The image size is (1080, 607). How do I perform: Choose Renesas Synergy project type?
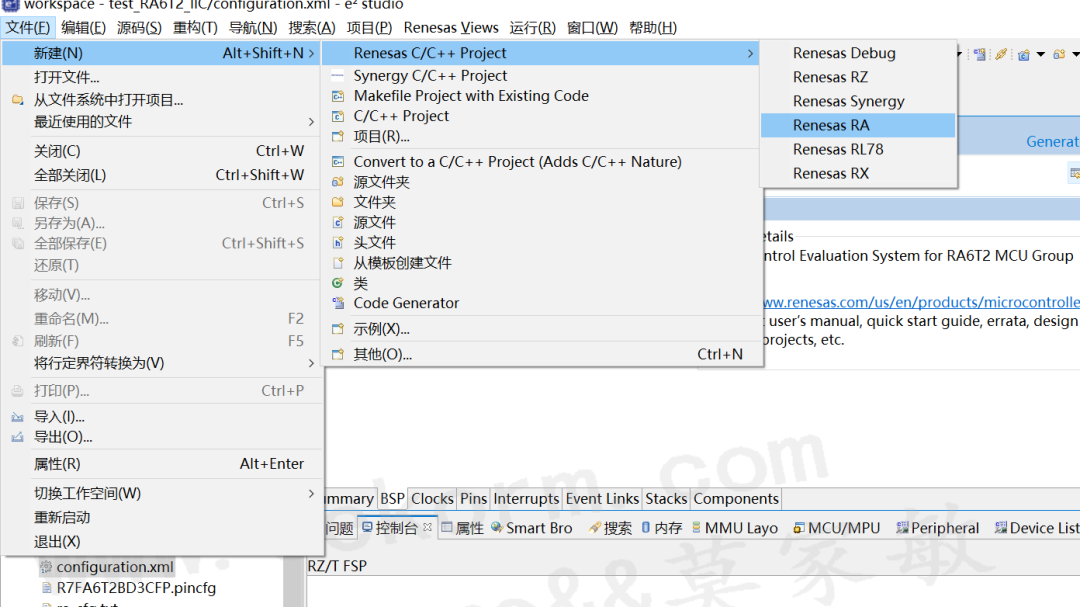click(858, 101)
